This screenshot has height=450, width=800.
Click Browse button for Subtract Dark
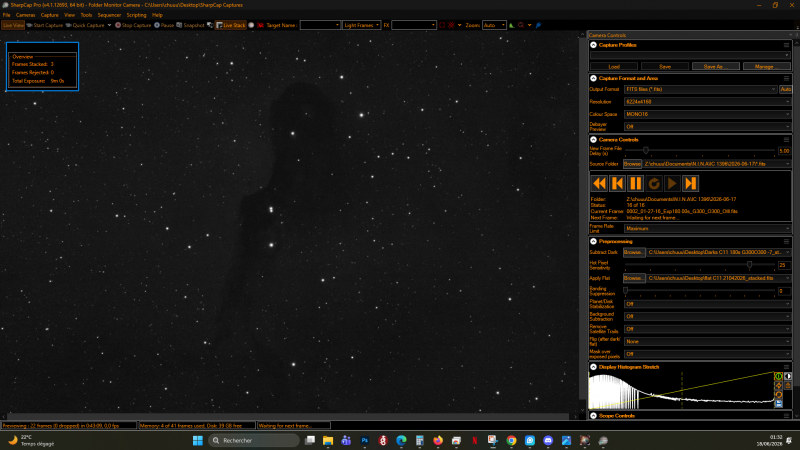[634, 252]
